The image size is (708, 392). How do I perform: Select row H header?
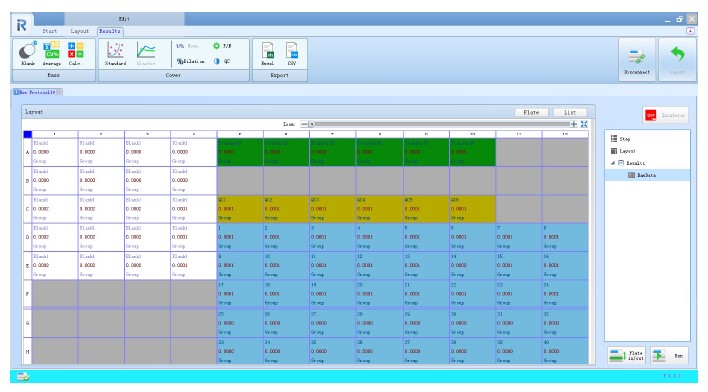coord(28,351)
